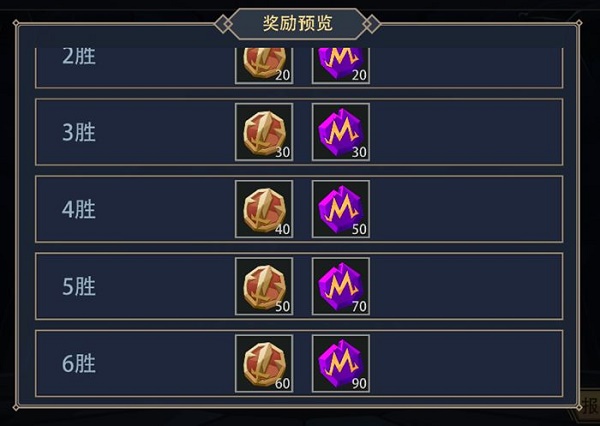View the gold coin reward showing 60
The image size is (600, 426).
[264, 364]
